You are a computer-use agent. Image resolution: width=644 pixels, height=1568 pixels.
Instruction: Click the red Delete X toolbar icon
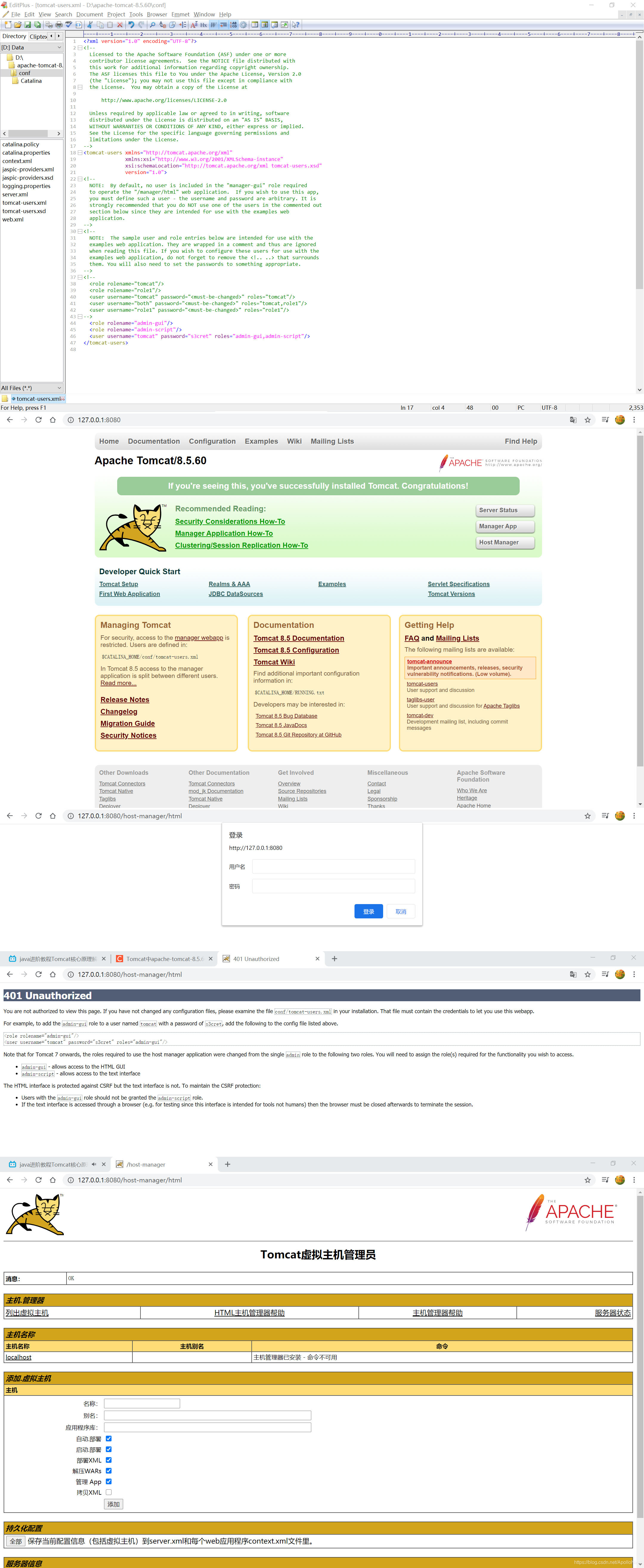(120, 25)
